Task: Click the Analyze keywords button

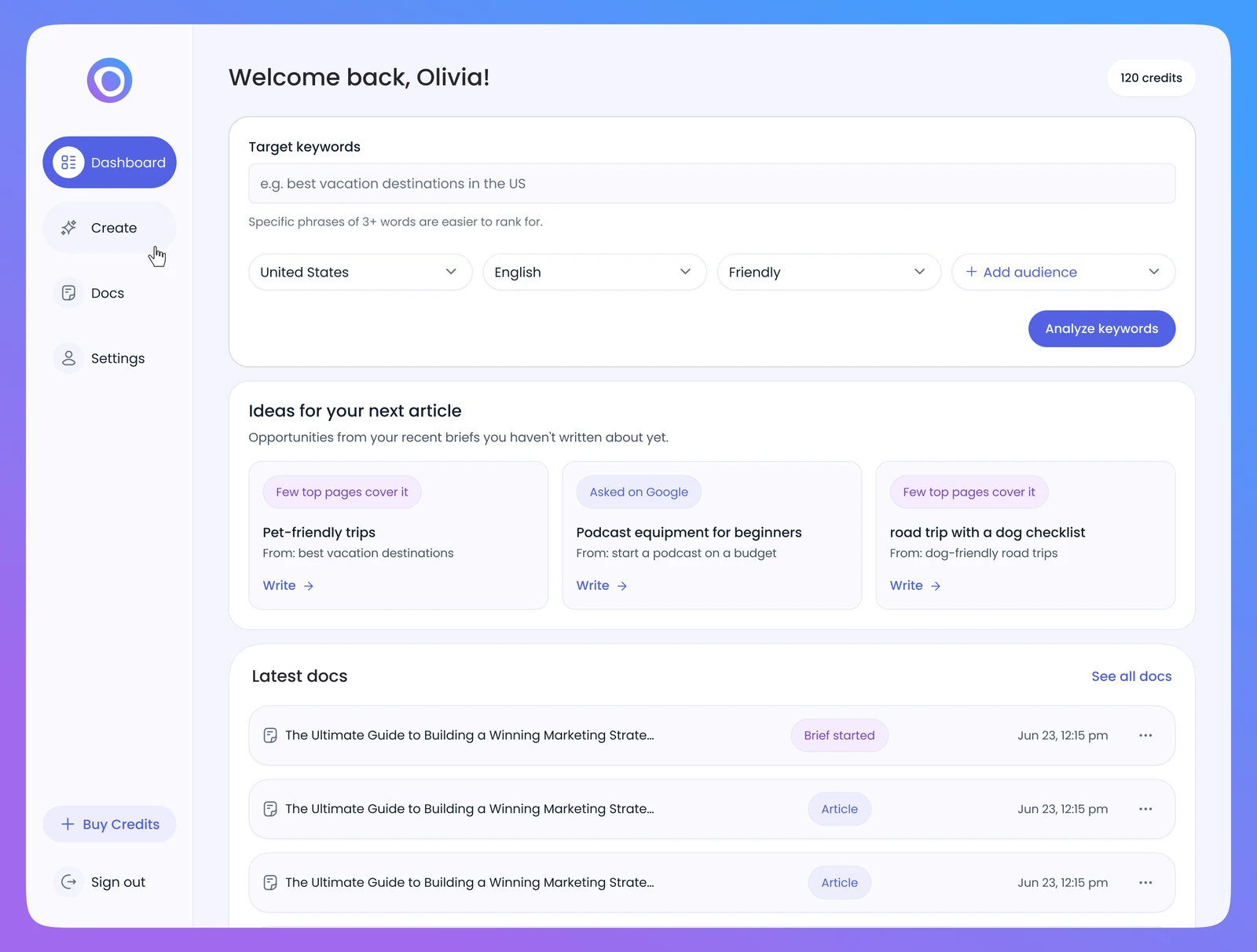Action: pos(1101,328)
